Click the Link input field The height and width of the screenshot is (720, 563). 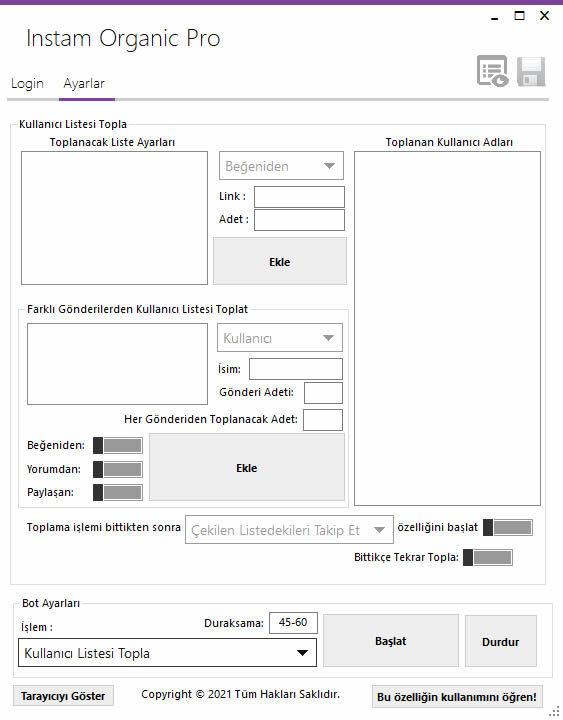[x=299, y=197]
